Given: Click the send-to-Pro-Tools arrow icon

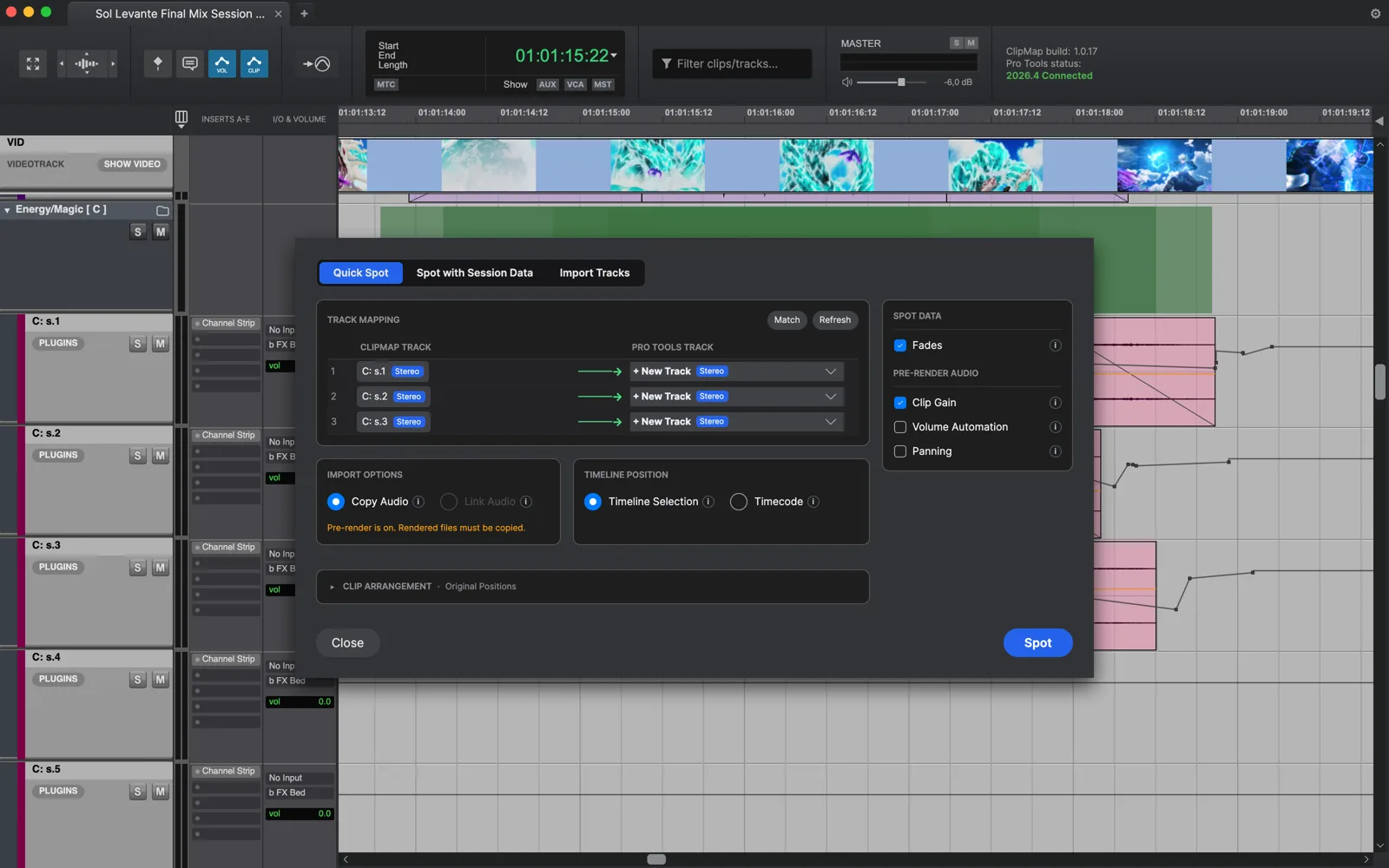Looking at the screenshot, I should [317, 63].
